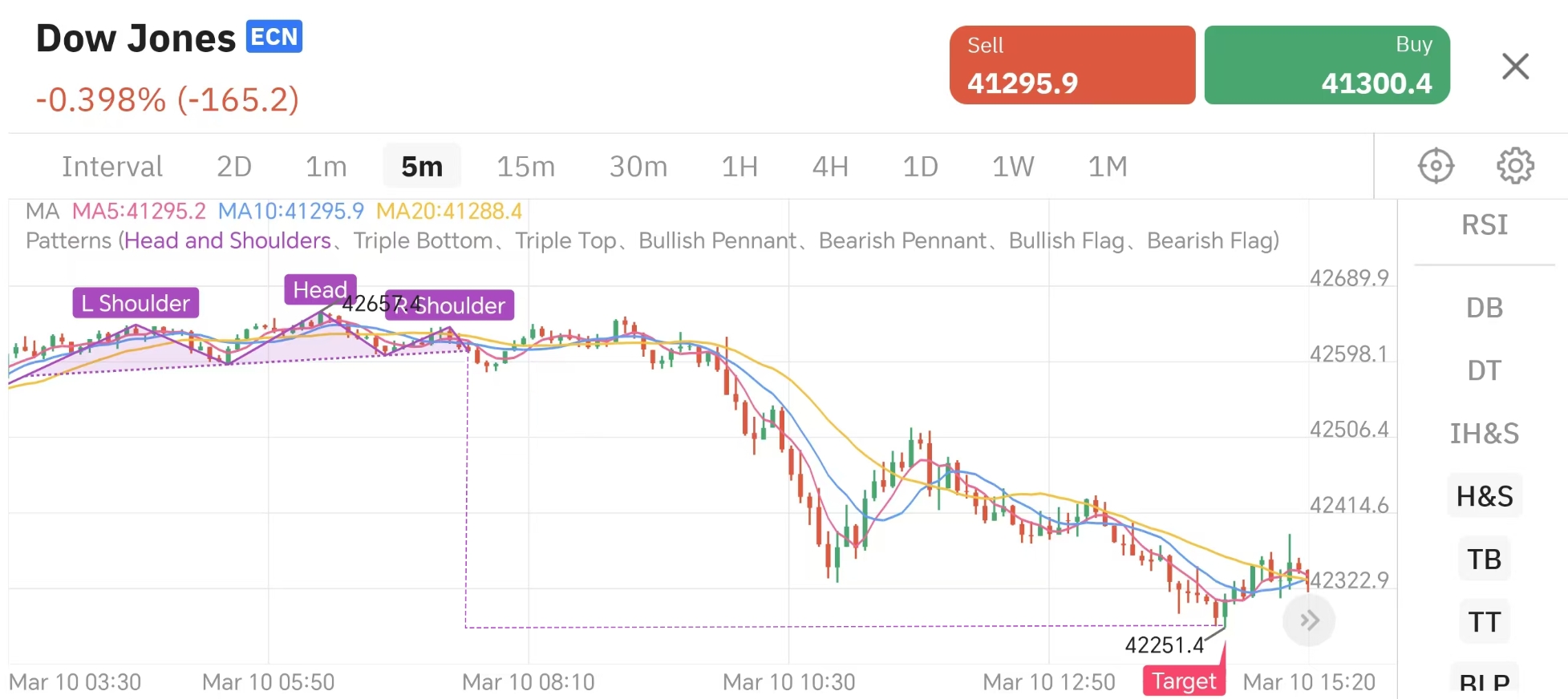The width and height of the screenshot is (1568, 699).
Task: Close the Dow Jones chart panel
Action: [1515, 67]
